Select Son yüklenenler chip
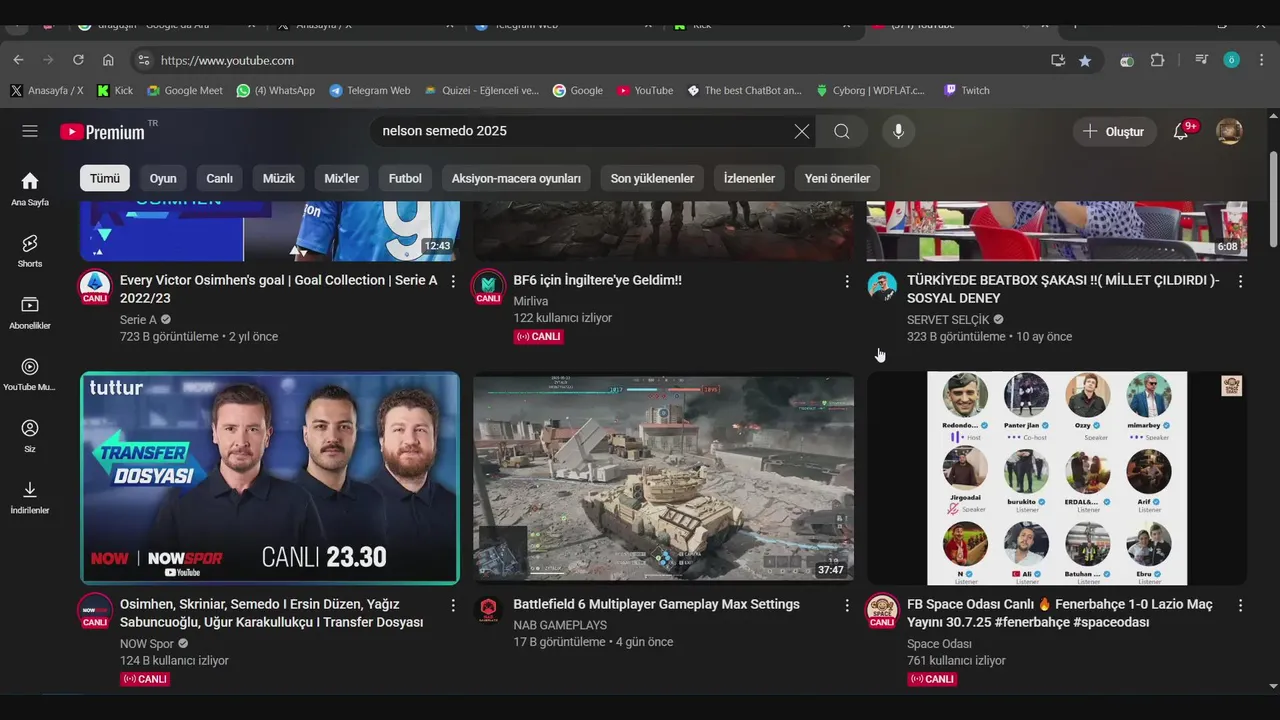Viewport: 1280px width, 720px height. click(652, 178)
